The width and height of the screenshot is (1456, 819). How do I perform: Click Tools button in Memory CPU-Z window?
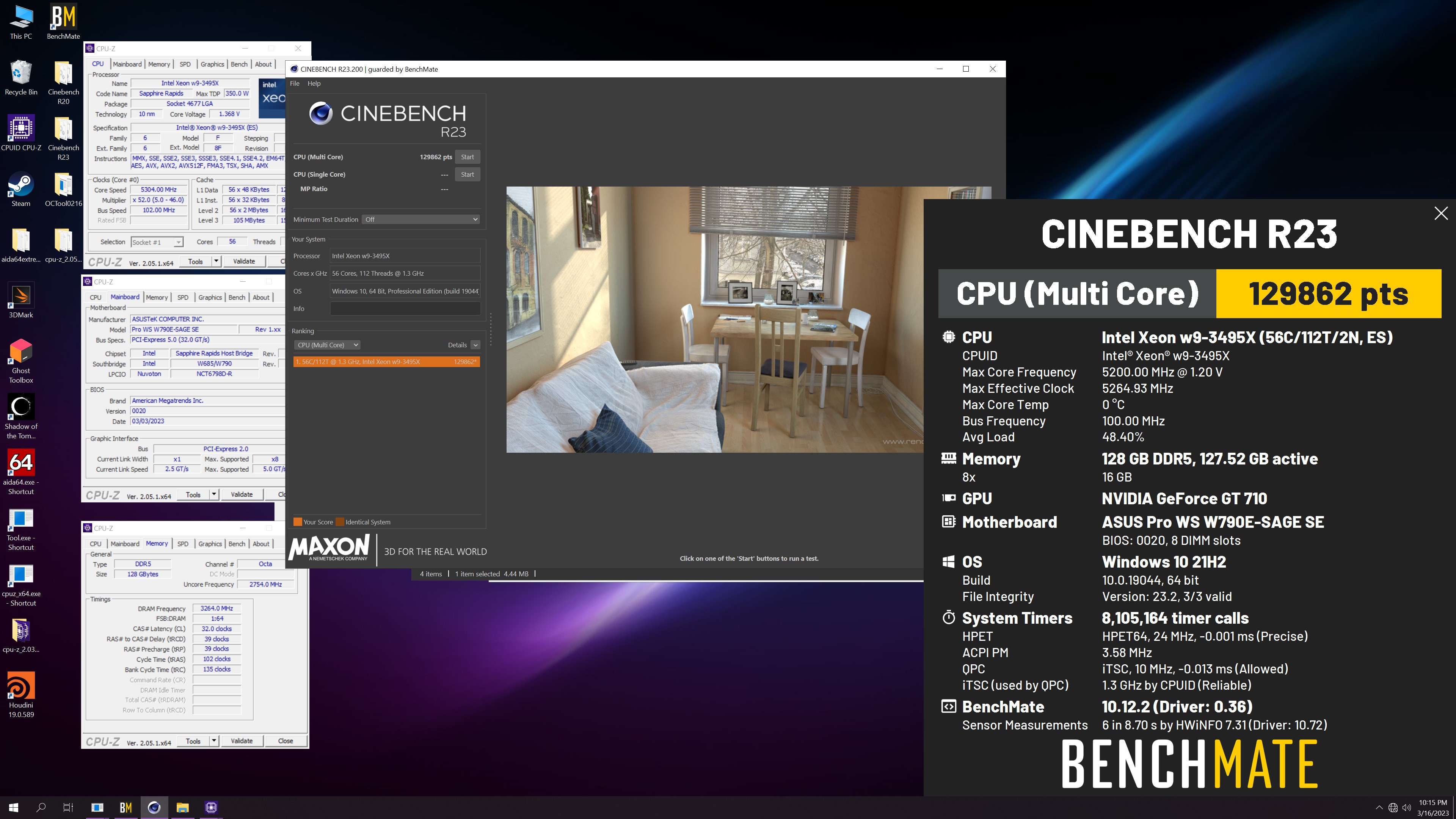coord(193,741)
